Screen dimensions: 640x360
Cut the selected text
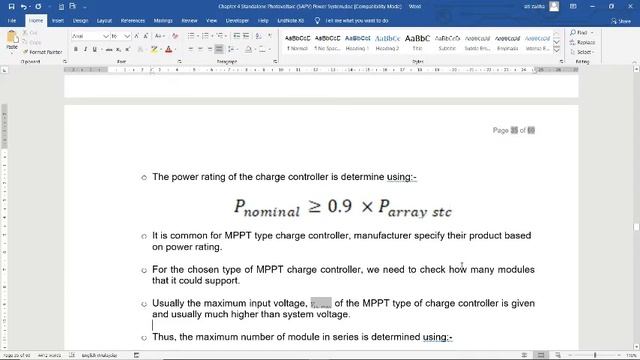pyautogui.click(x=30, y=33)
